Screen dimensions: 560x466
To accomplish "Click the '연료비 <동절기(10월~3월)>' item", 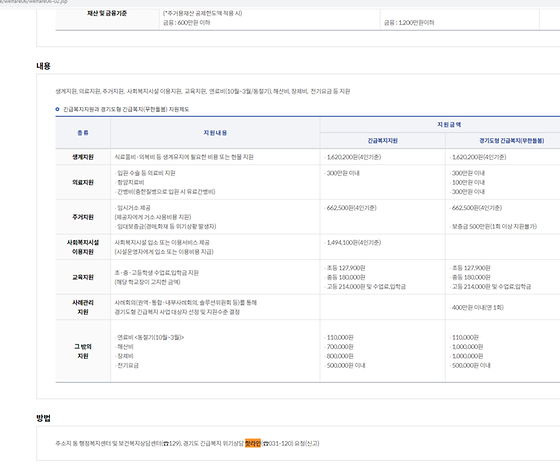I will pyautogui.click(x=149, y=337).
